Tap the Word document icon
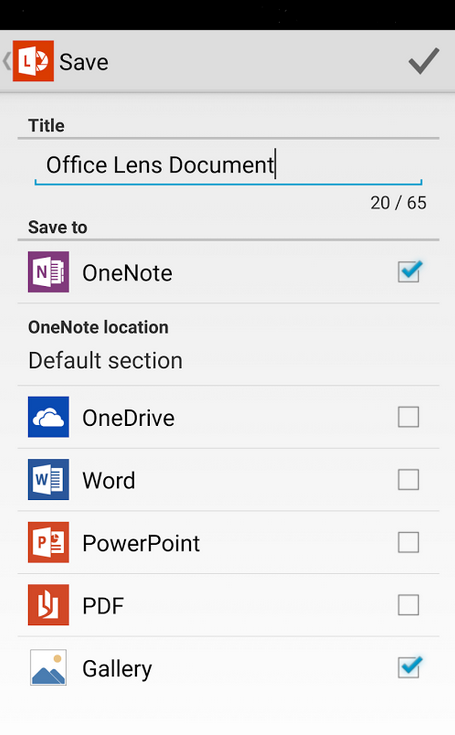The image size is (455, 735). [48, 480]
